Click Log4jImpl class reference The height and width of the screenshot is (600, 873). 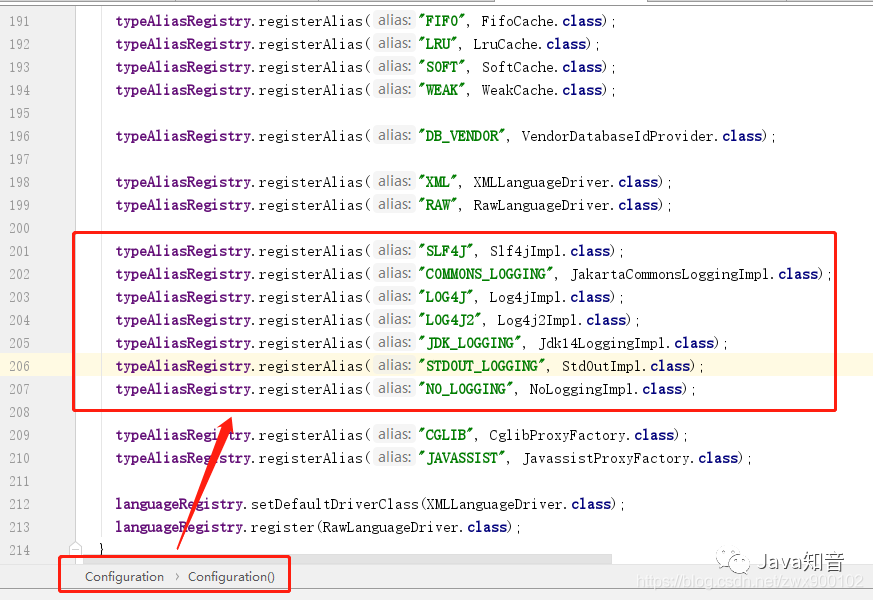525,297
